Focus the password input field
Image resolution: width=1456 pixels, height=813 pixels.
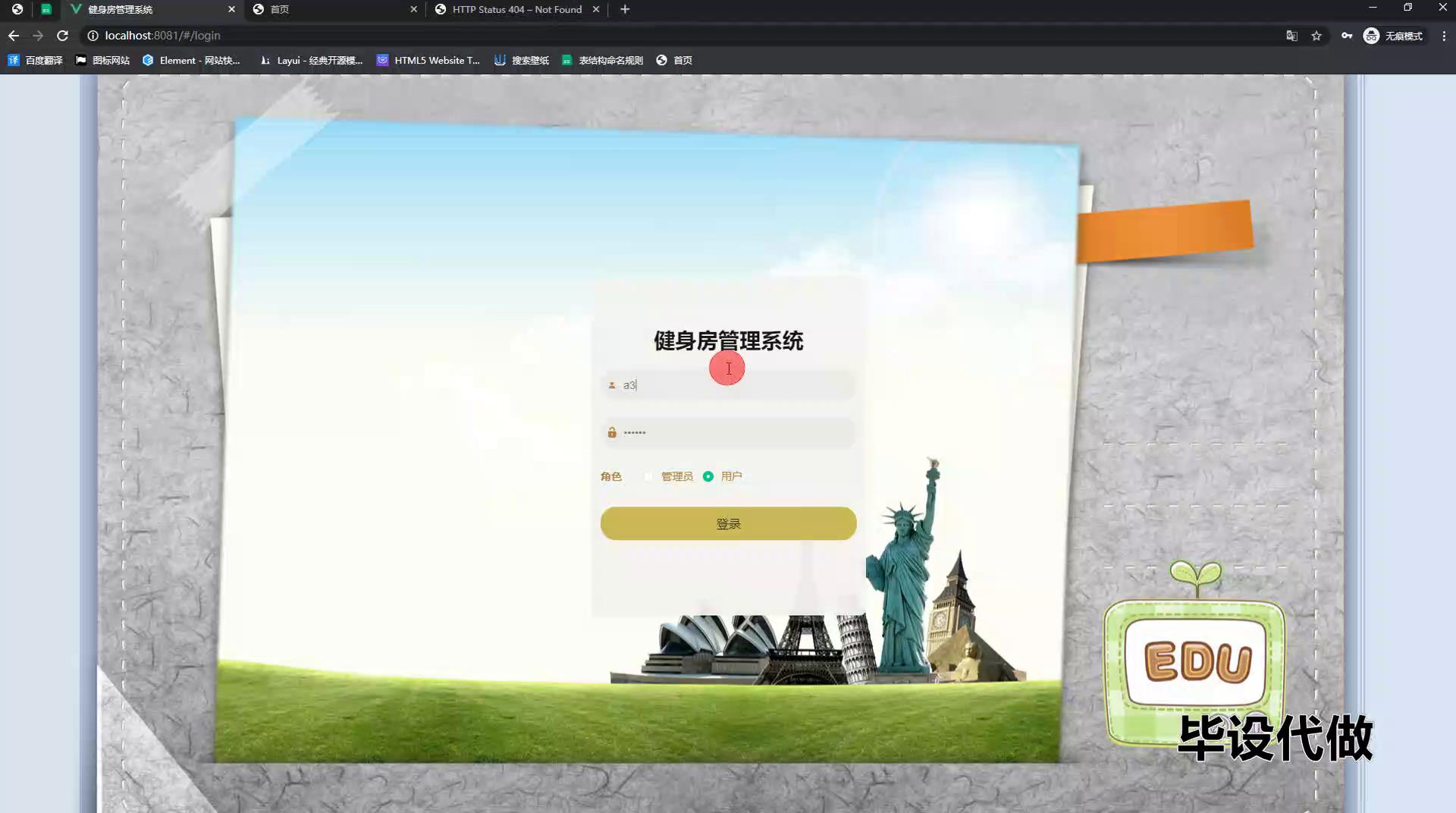736,432
